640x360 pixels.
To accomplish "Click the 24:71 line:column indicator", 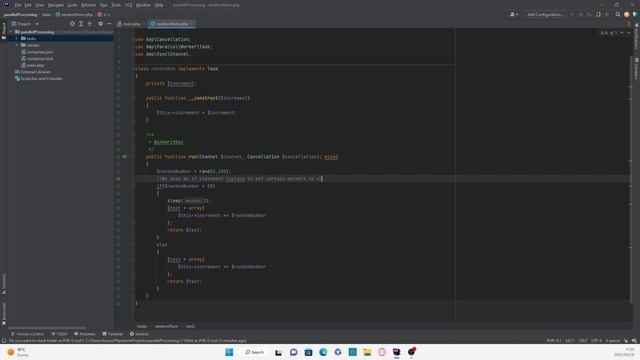I will click(x=570, y=340).
